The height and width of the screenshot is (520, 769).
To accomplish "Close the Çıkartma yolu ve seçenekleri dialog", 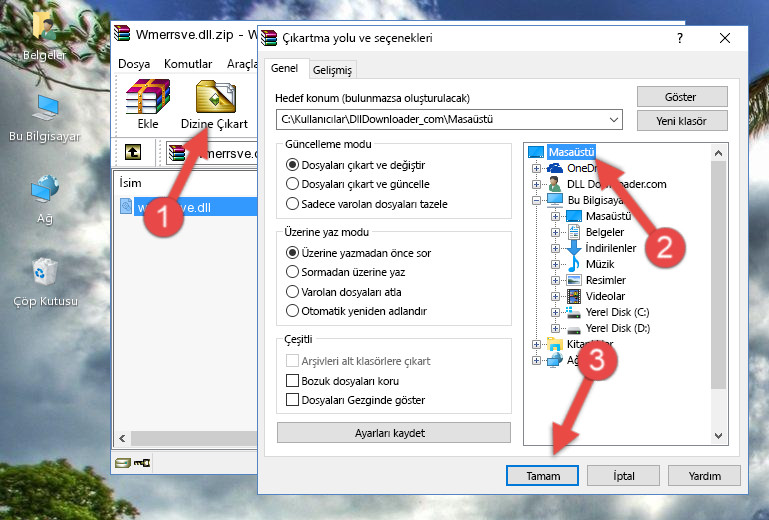I will click(x=725, y=38).
